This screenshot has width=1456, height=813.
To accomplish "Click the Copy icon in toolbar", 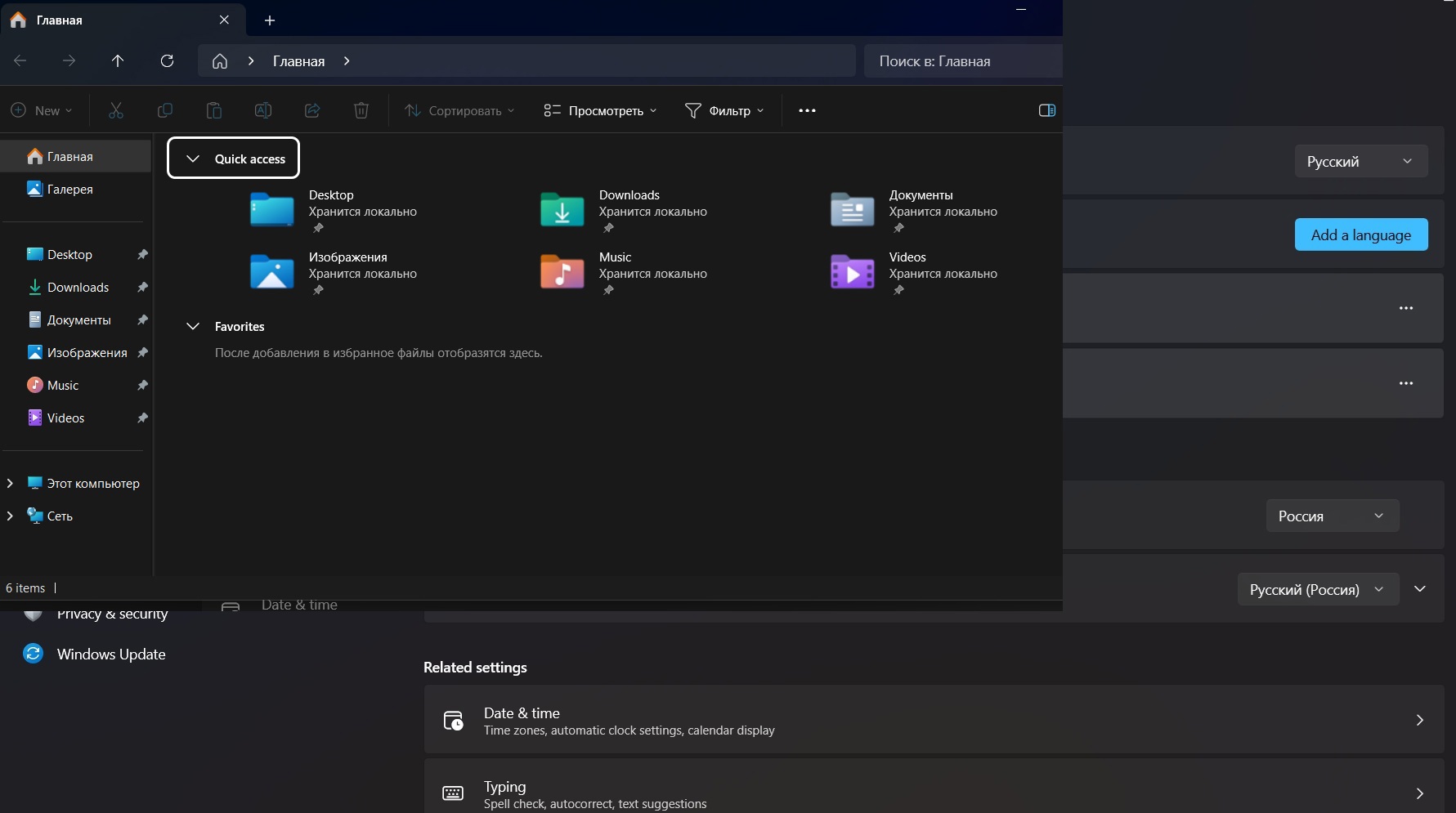I will pyautogui.click(x=165, y=110).
